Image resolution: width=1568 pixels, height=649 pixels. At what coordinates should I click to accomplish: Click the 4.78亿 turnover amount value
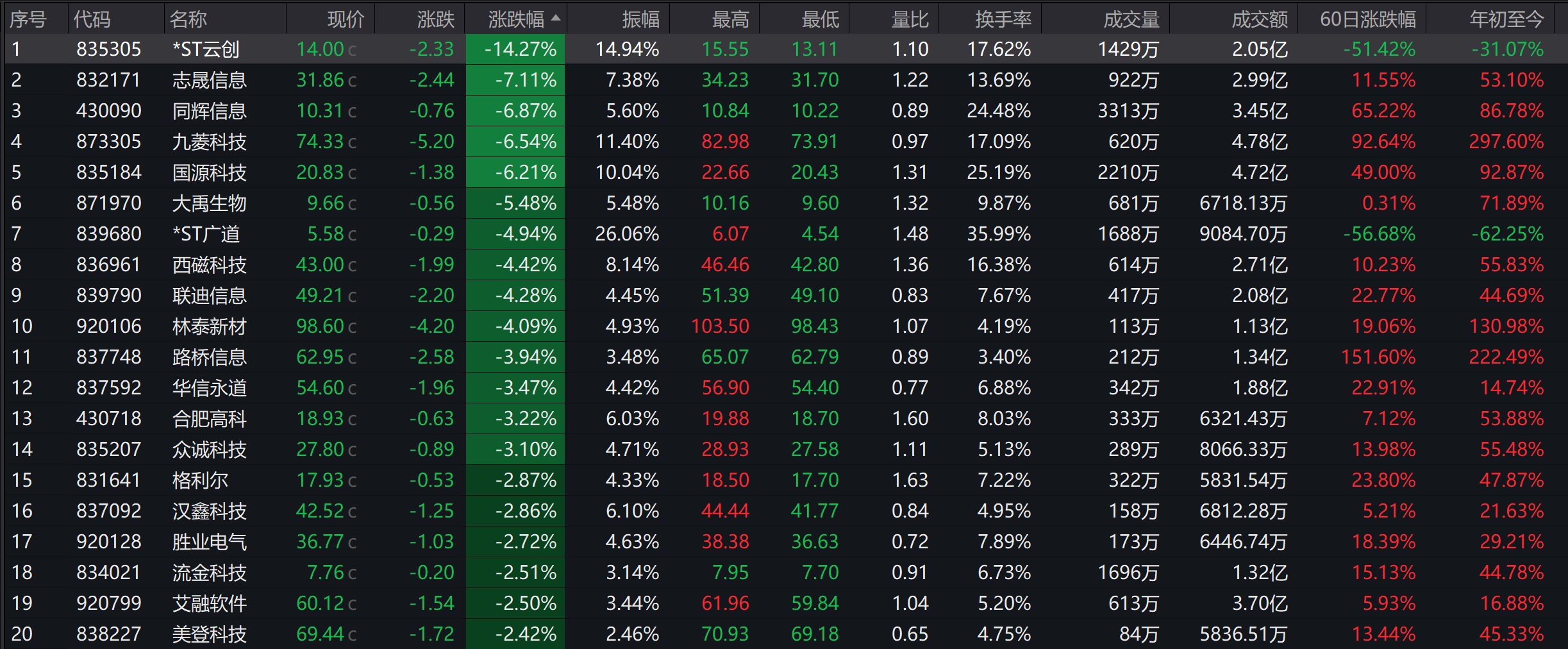pos(1260,142)
